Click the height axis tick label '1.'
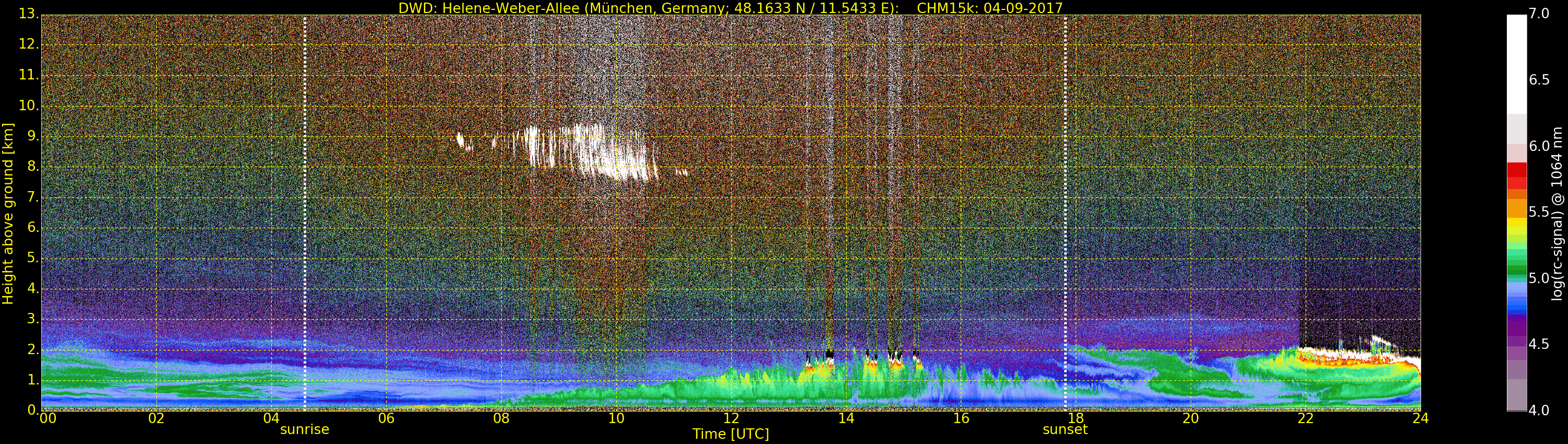The height and width of the screenshot is (444, 1568). coord(33,380)
